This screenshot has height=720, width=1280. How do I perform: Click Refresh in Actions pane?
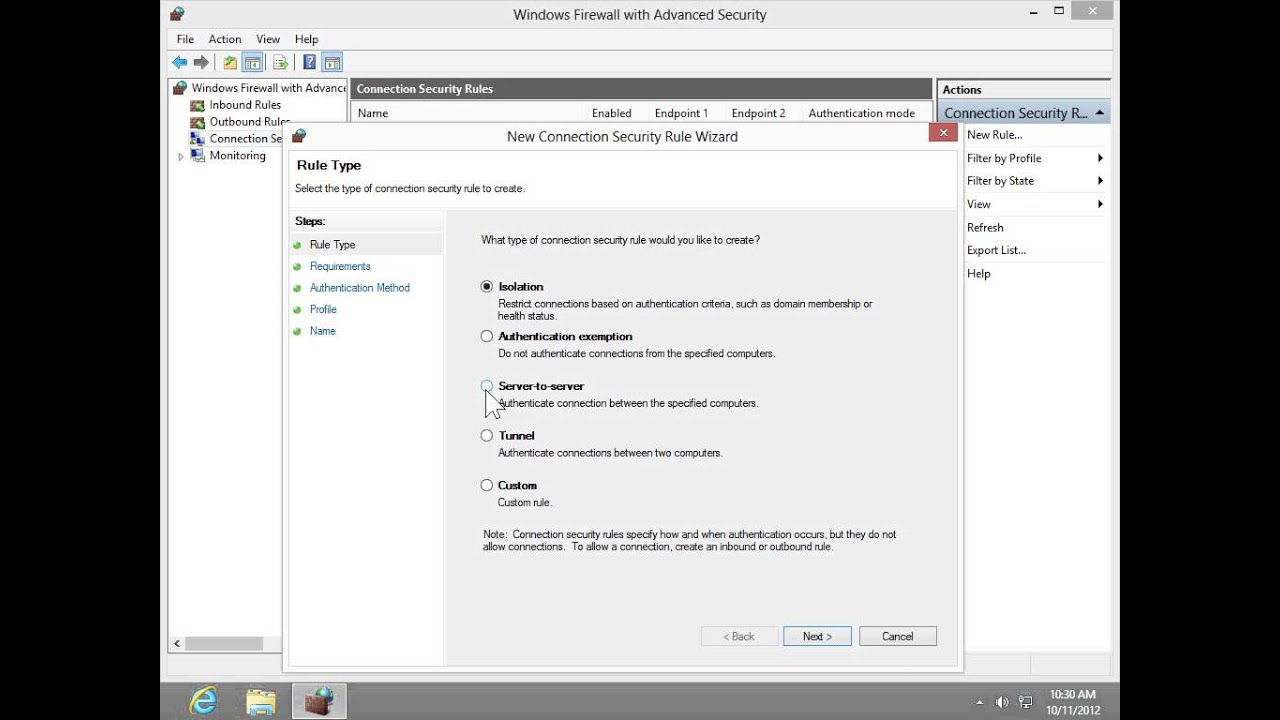point(985,227)
